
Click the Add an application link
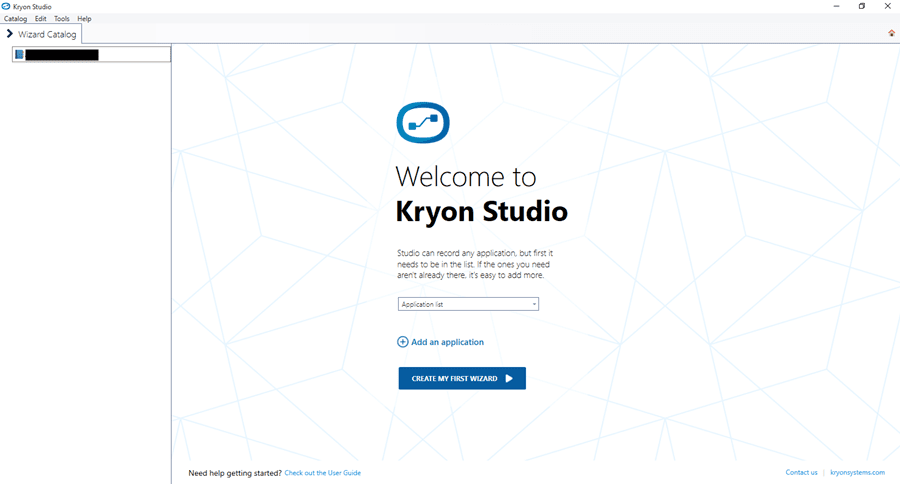point(447,342)
